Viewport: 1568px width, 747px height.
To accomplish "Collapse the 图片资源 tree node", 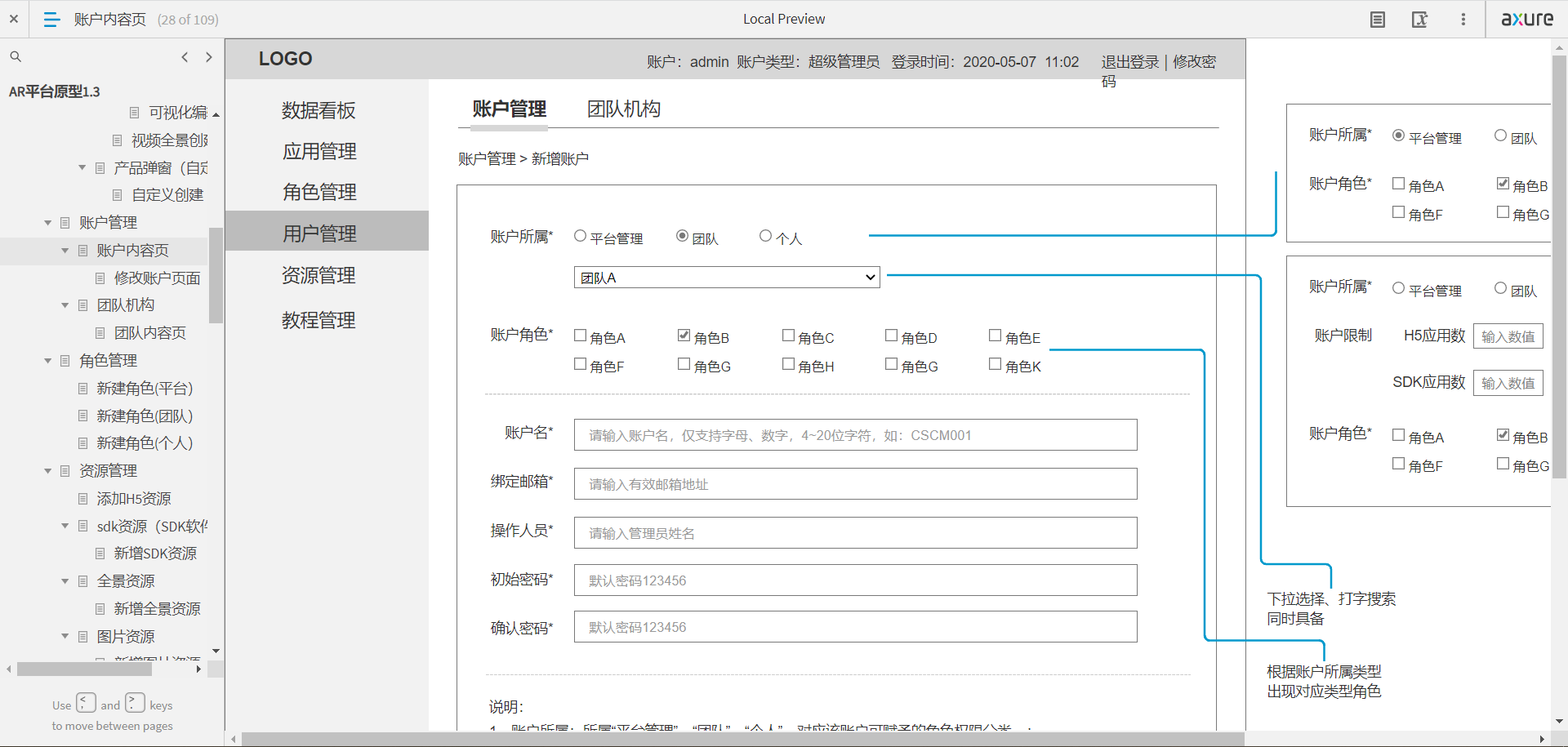I will point(65,636).
